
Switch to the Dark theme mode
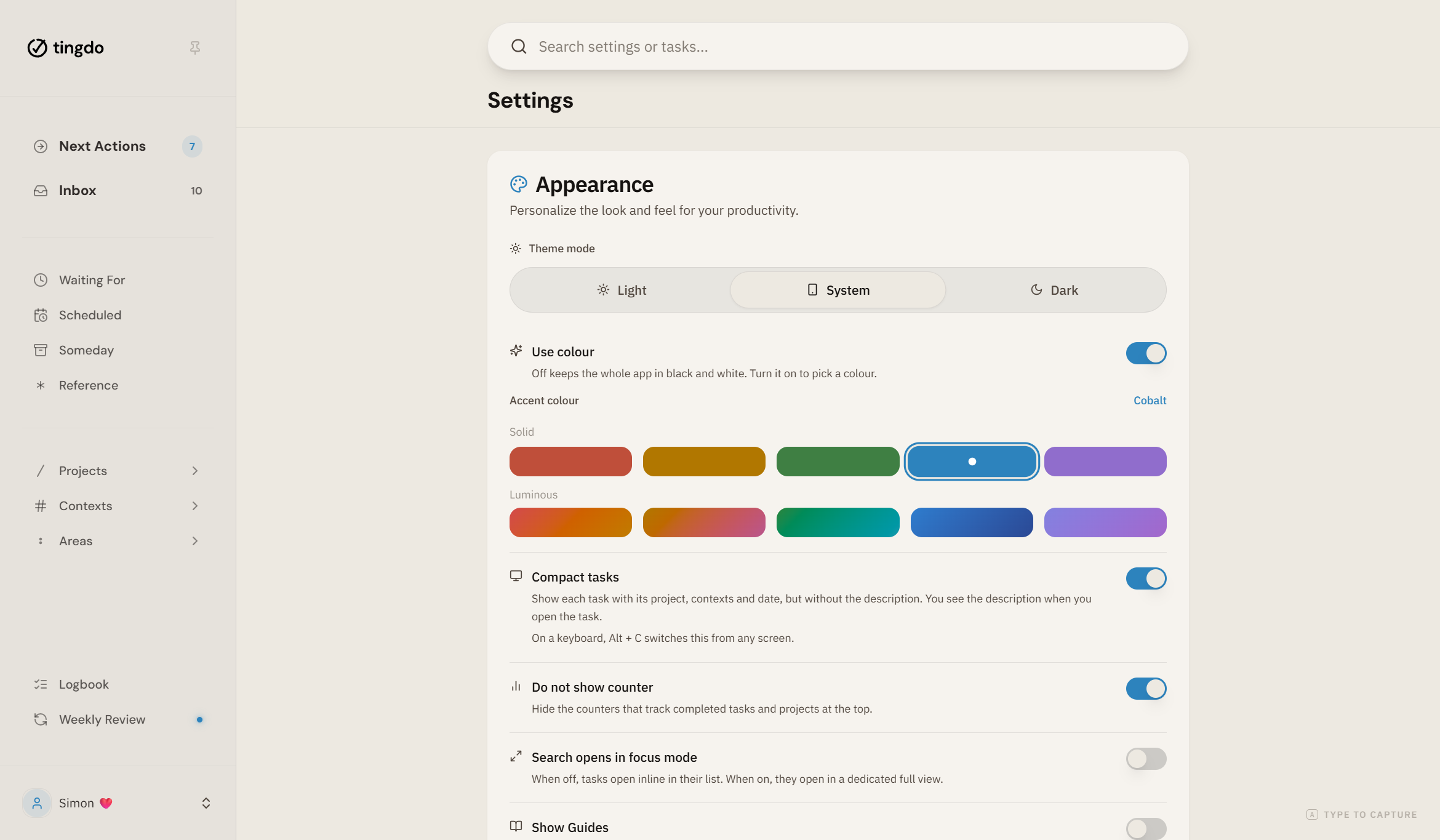pos(1054,290)
